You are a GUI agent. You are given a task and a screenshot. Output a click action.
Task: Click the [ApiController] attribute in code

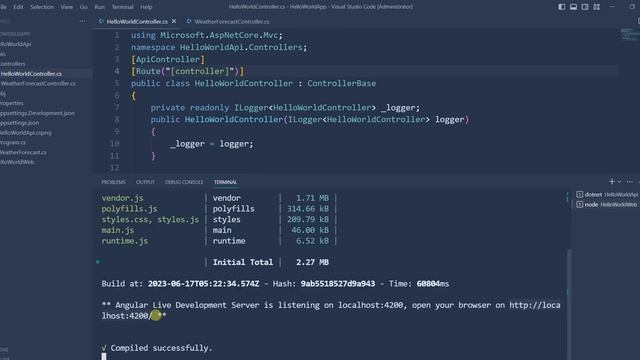pos(168,60)
